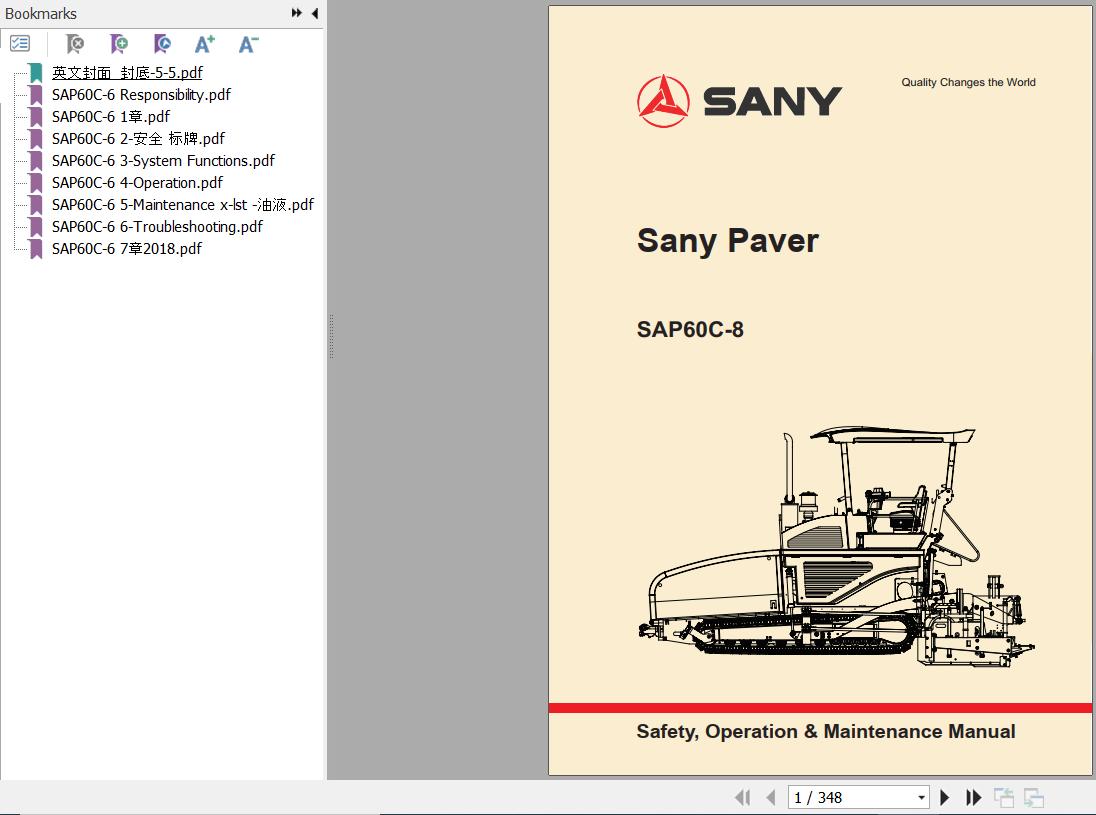Click bookmark icon beside 6-Troubleshooting.pdf
Viewport: 1096px width, 815px height.
coord(36,226)
